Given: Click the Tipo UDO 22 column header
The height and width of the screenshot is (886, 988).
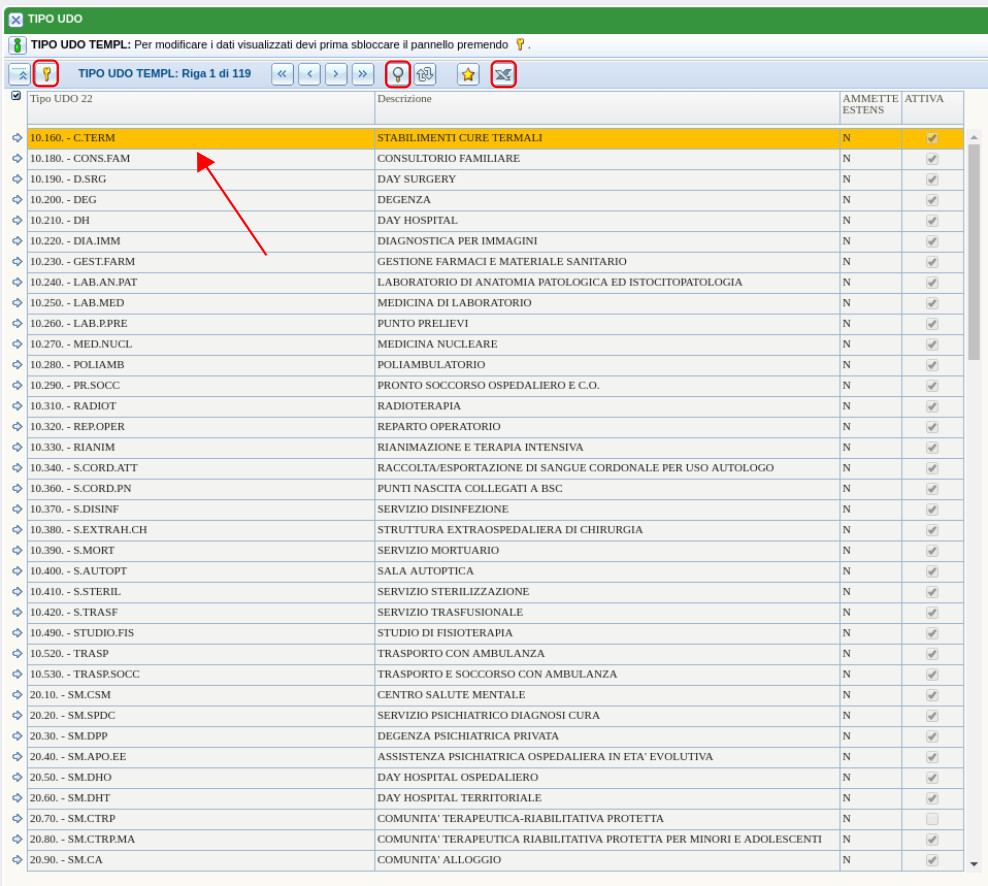Looking at the screenshot, I should pos(61,99).
